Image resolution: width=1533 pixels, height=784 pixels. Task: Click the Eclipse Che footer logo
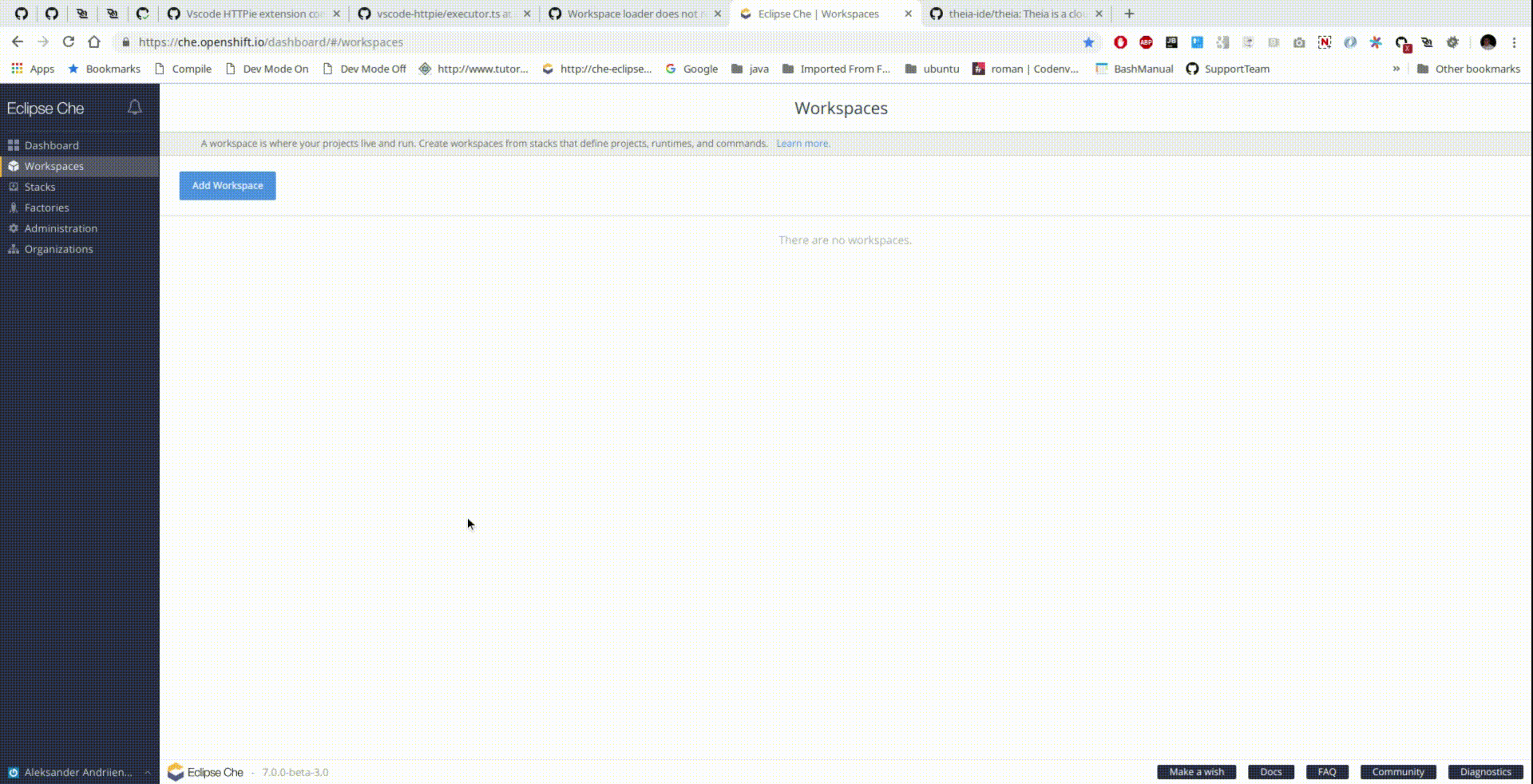(x=205, y=772)
